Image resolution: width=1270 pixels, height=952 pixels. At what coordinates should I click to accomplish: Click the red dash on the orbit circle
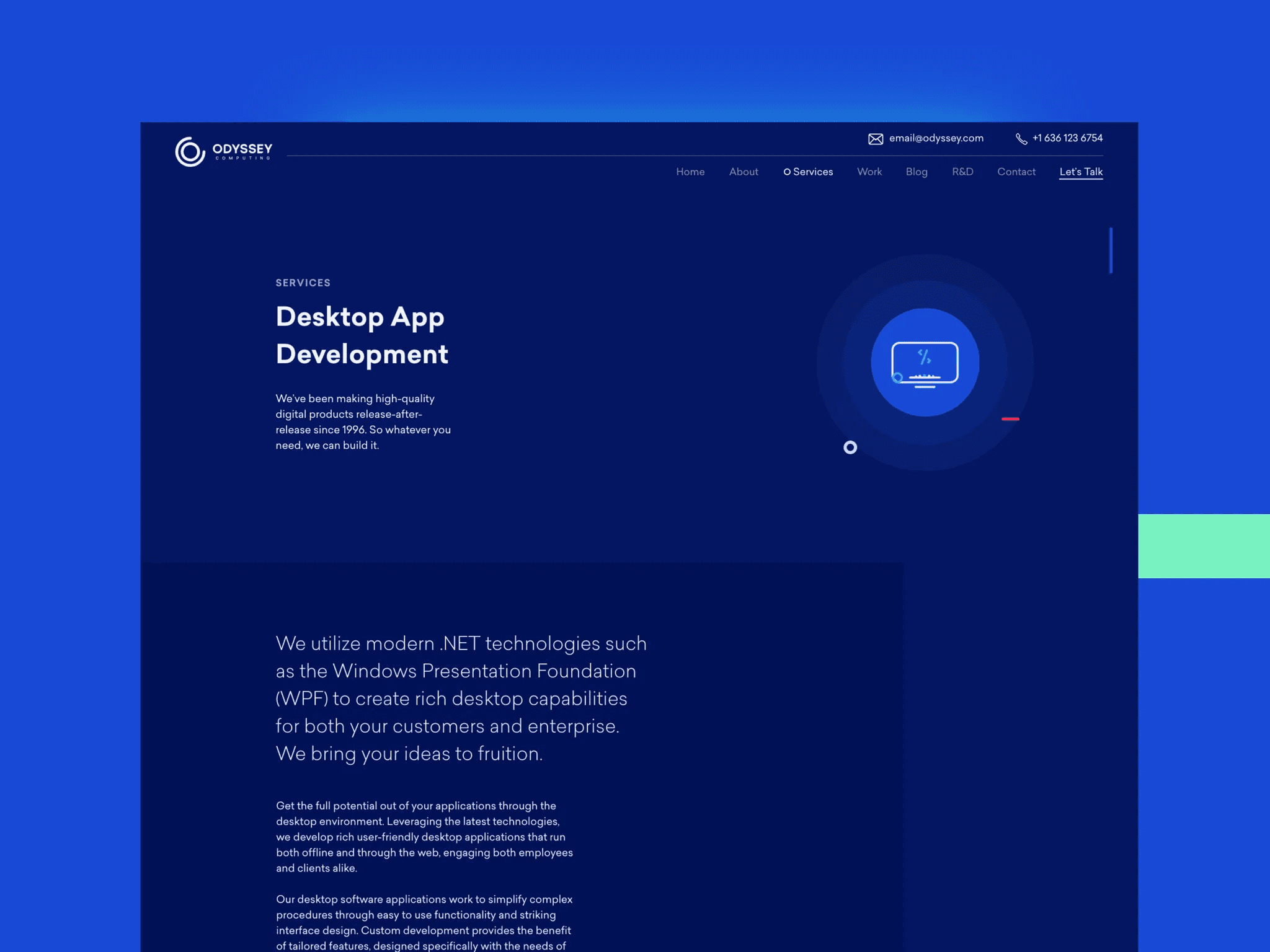point(1010,420)
